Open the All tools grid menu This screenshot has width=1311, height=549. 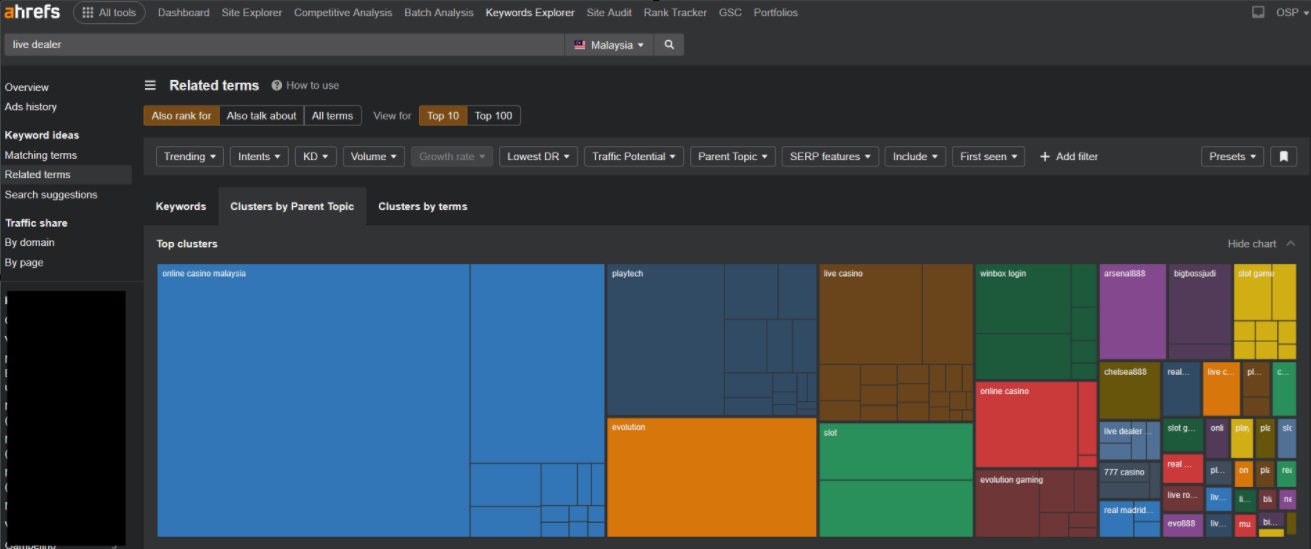coord(109,13)
